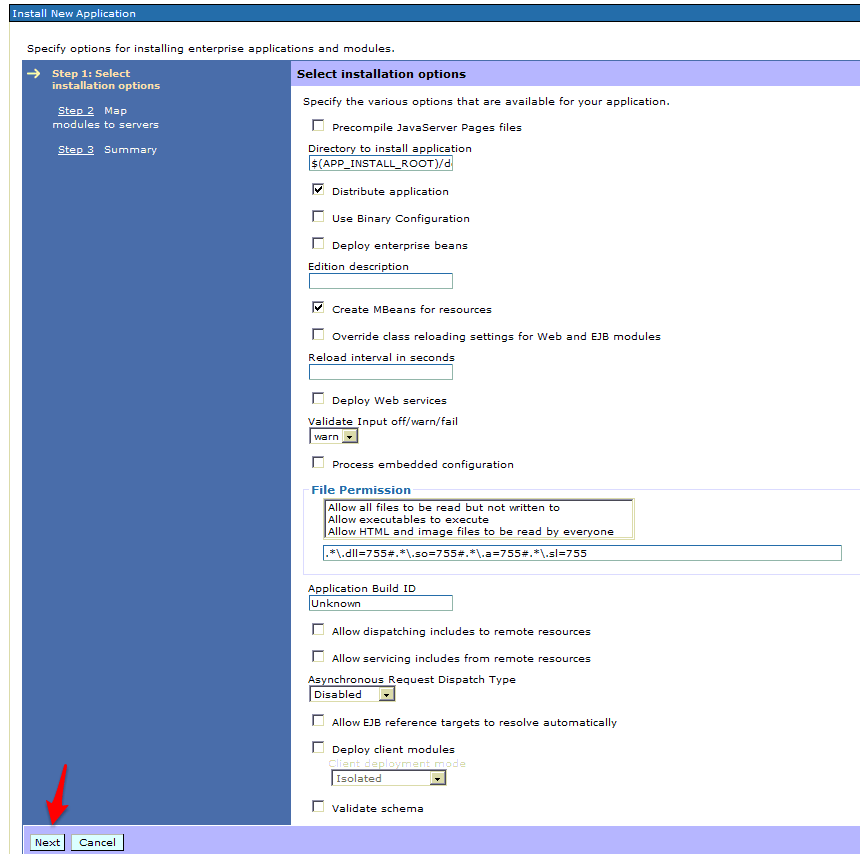Go to Step 2 link

pyautogui.click(x=76, y=111)
